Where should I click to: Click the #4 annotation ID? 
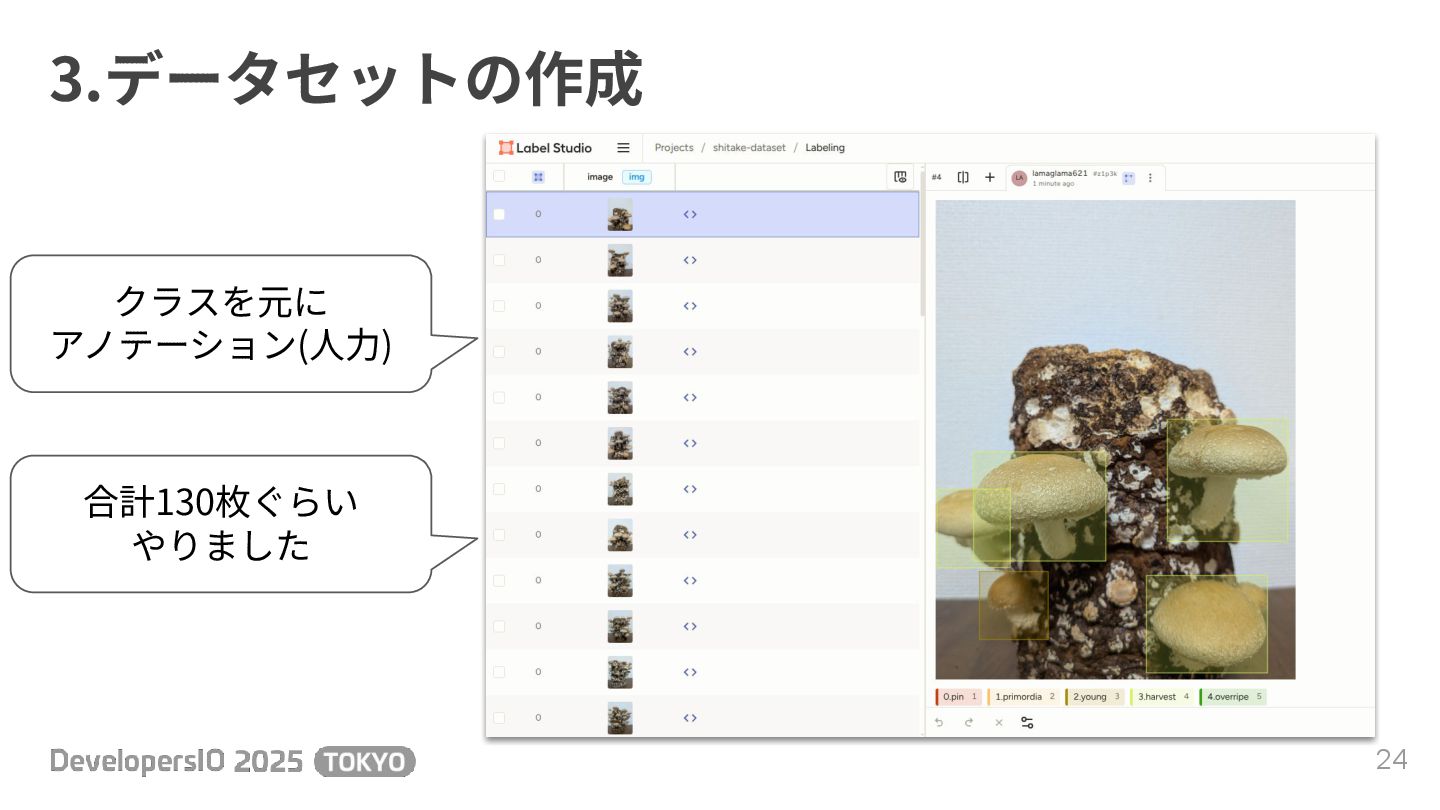click(x=936, y=177)
